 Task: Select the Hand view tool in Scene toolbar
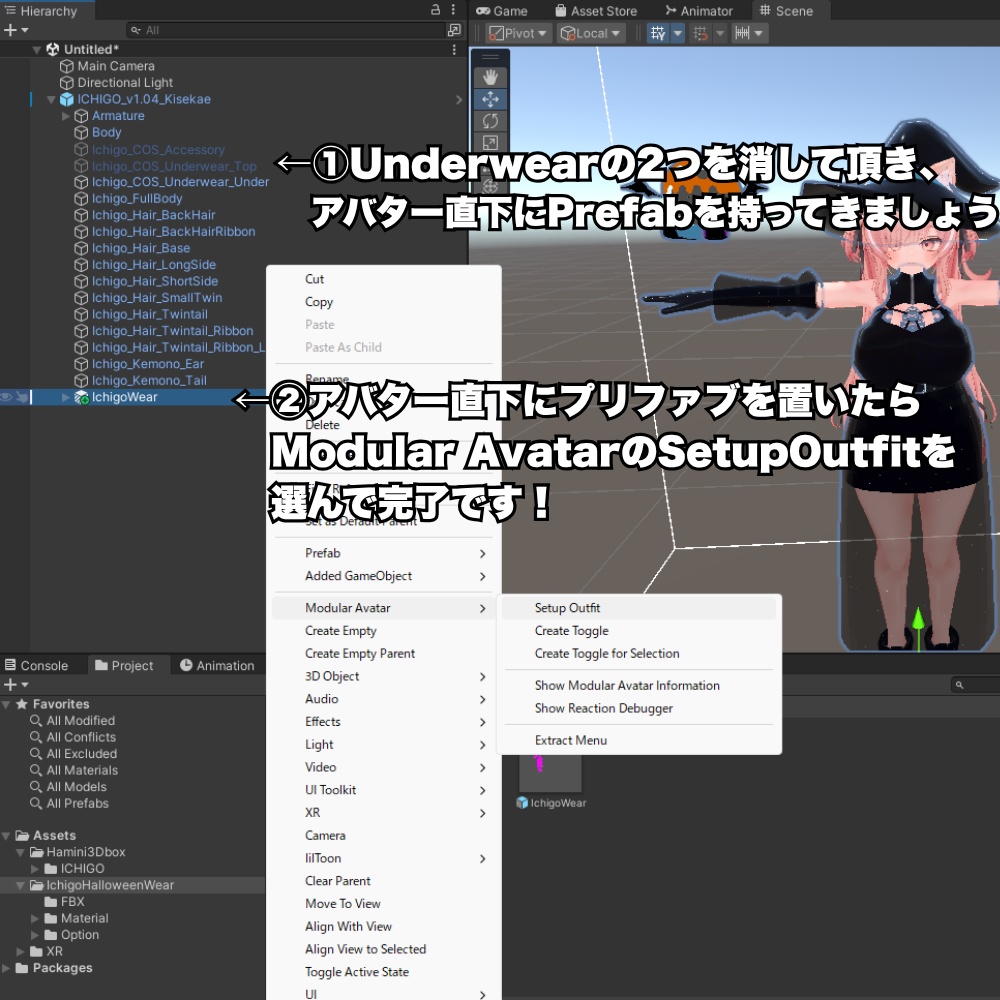coord(490,75)
